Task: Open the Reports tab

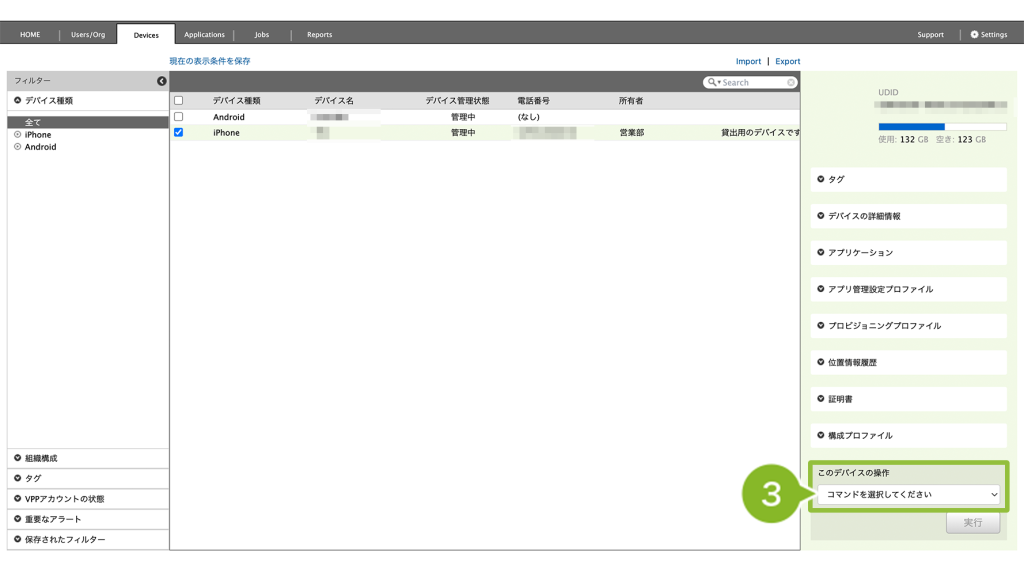Action: click(x=319, y=35)
